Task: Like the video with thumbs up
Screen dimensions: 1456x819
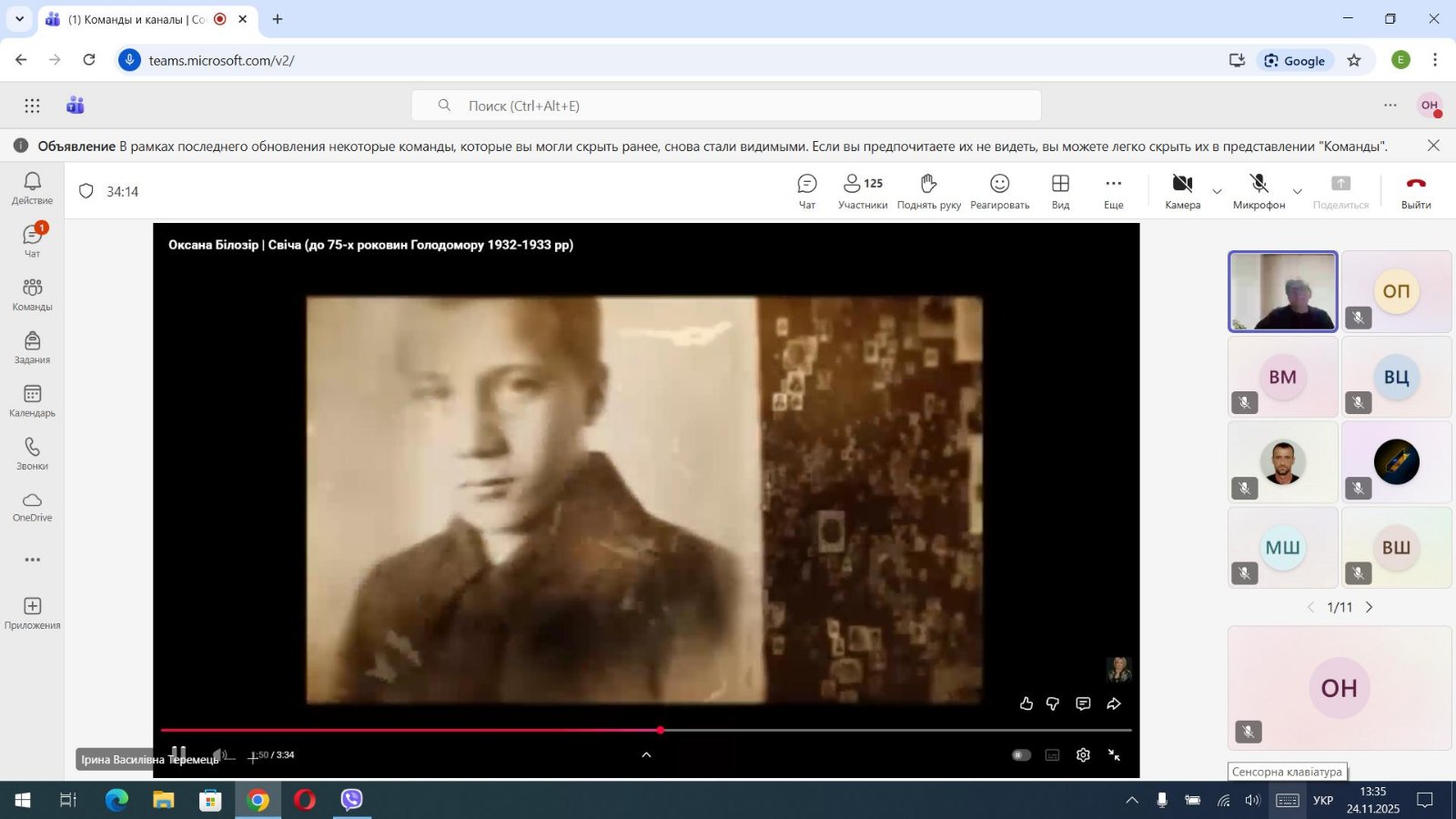Action: pos(1026,703)
